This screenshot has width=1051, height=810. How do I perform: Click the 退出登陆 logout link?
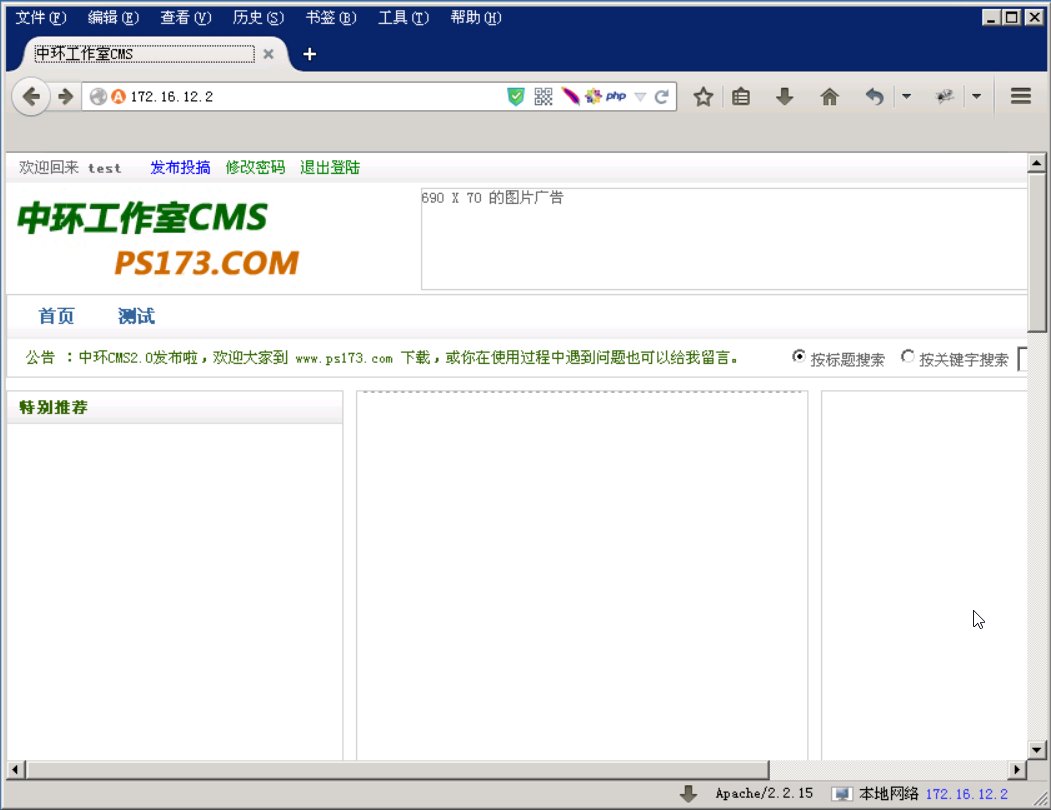coord(330,167)
